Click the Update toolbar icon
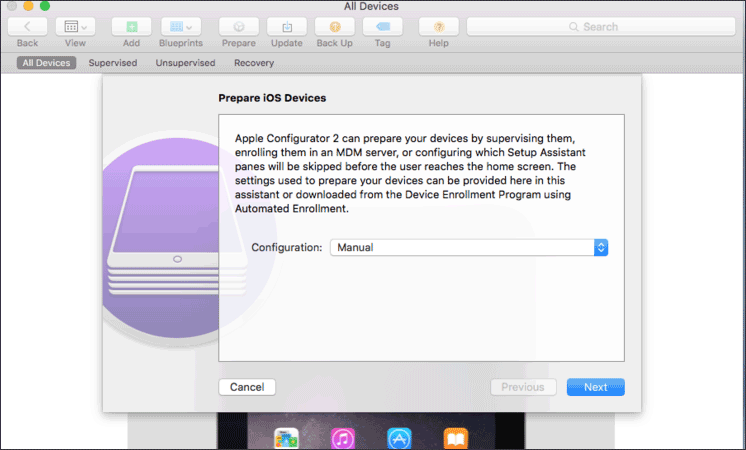The height and width of the screenshot is (450, 746). (x=287, y=27)
